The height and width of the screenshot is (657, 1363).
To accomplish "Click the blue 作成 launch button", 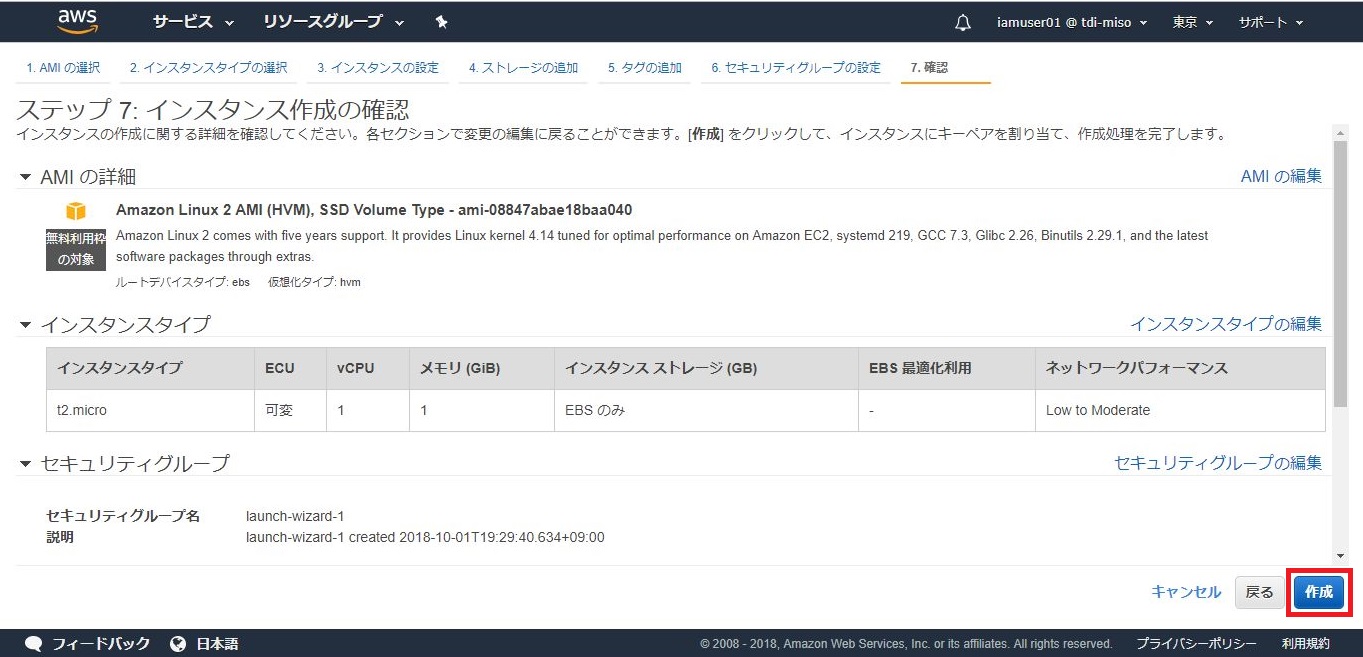I will [x=1319, y=592].
